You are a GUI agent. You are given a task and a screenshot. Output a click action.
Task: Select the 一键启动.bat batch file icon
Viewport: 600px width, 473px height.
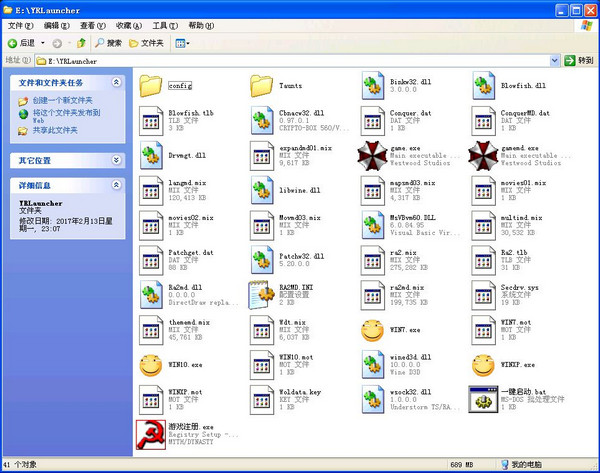click(x=483, y=400)
